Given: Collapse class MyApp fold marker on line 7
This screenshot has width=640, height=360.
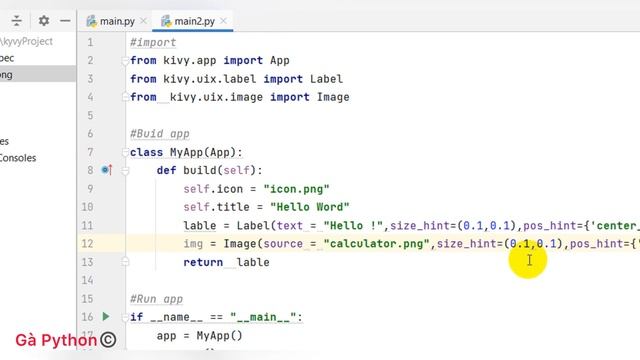Looking at the screenshot, I should point(125,153).
